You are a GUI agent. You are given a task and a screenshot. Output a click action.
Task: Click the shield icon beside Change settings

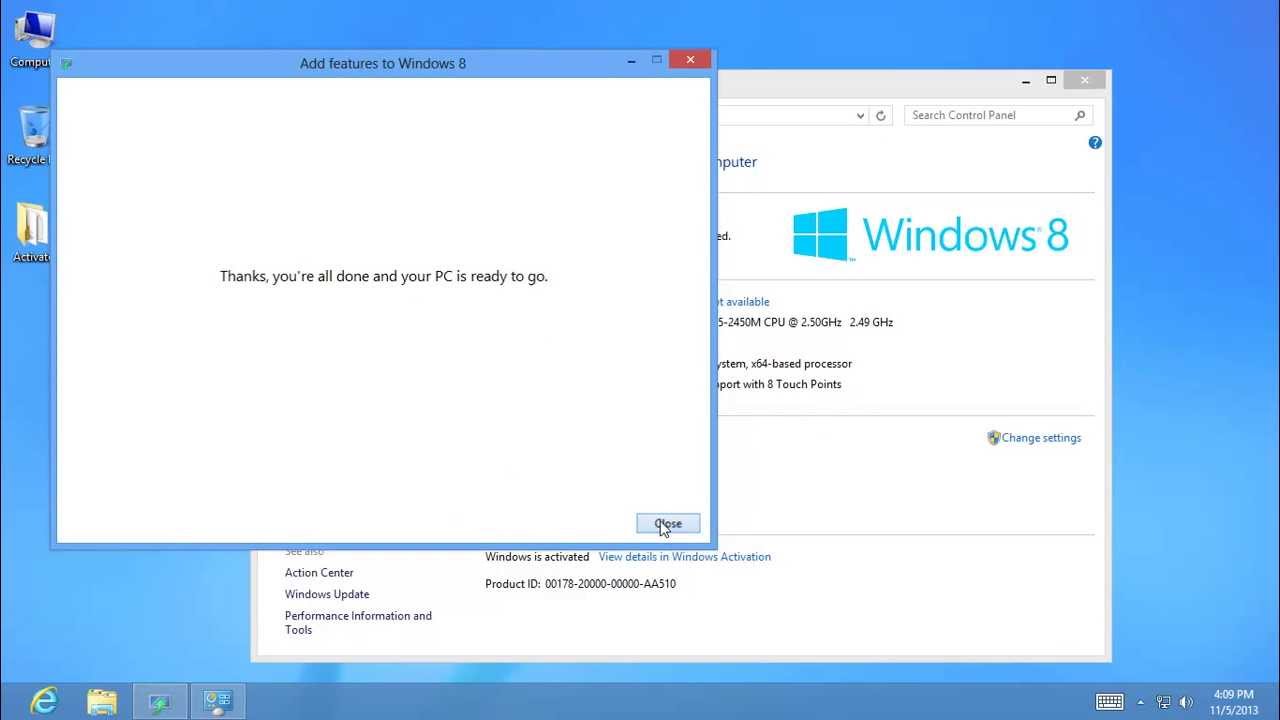tap(993, 438)
